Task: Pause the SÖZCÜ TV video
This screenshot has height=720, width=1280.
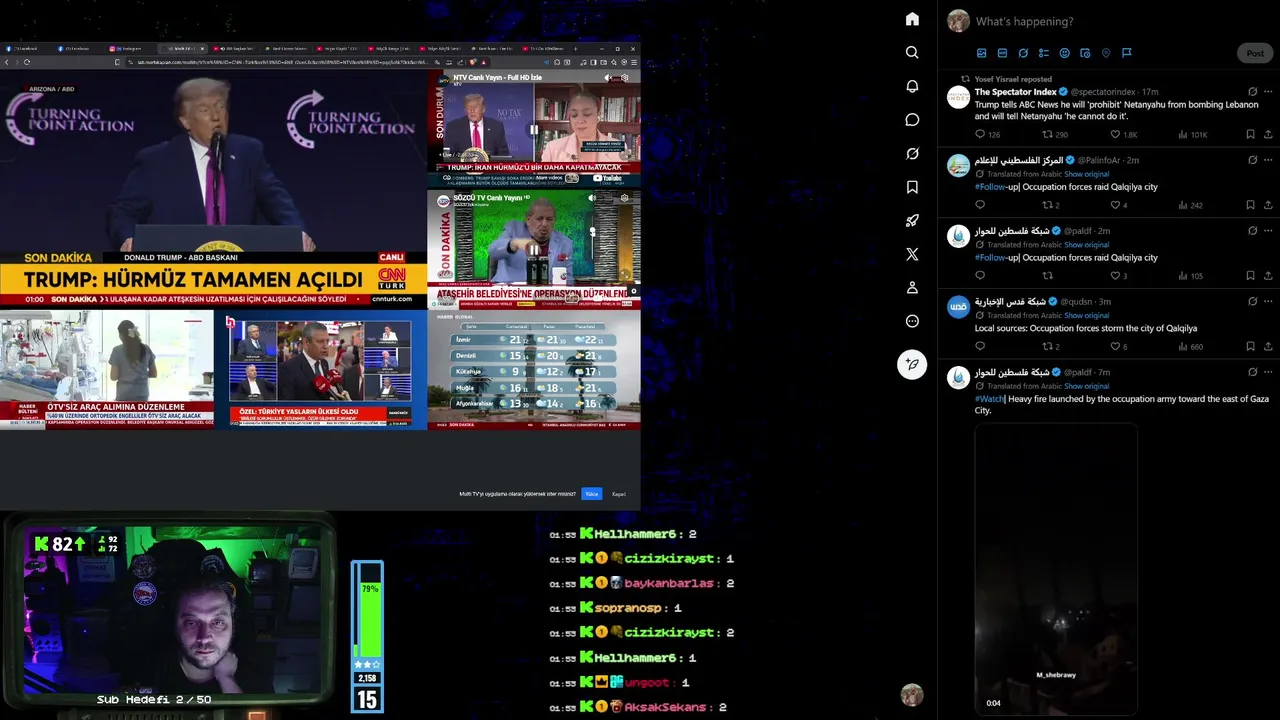Action: [533, 250]
